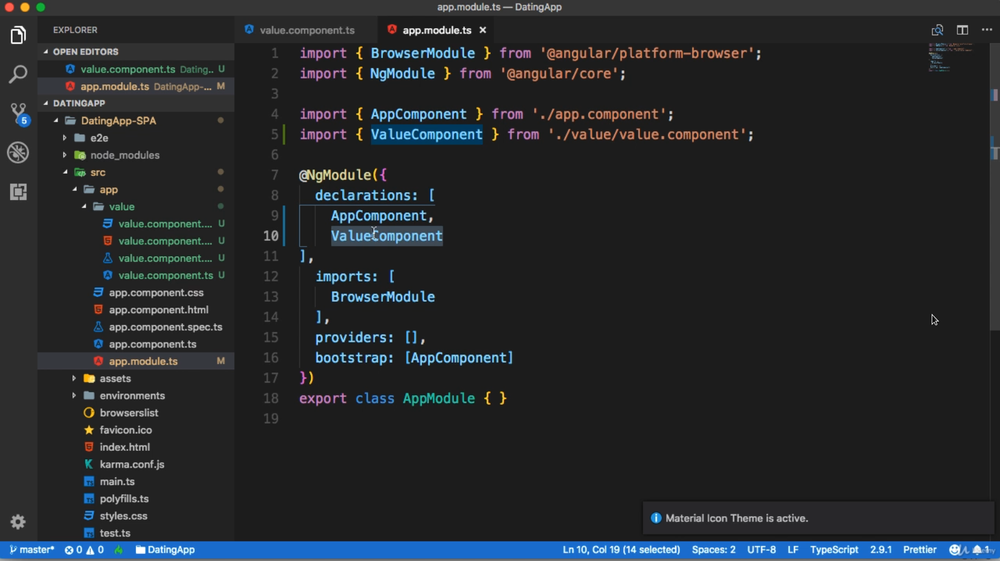Click the editor vertical scrollbar
This screenshot has width=1000, height=561.
pyautogui.click(x=994, y=185)
